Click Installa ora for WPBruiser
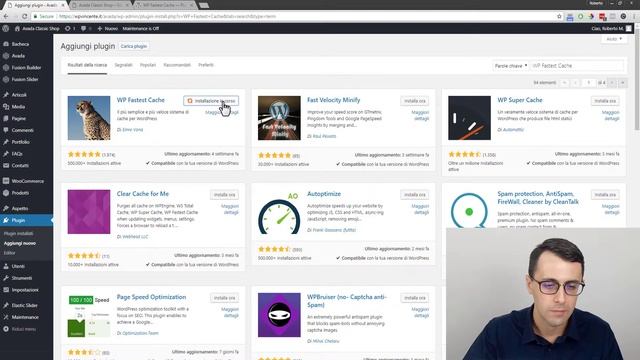The width and height of the screenshot is (640, 360). click(x=415, y=298)
